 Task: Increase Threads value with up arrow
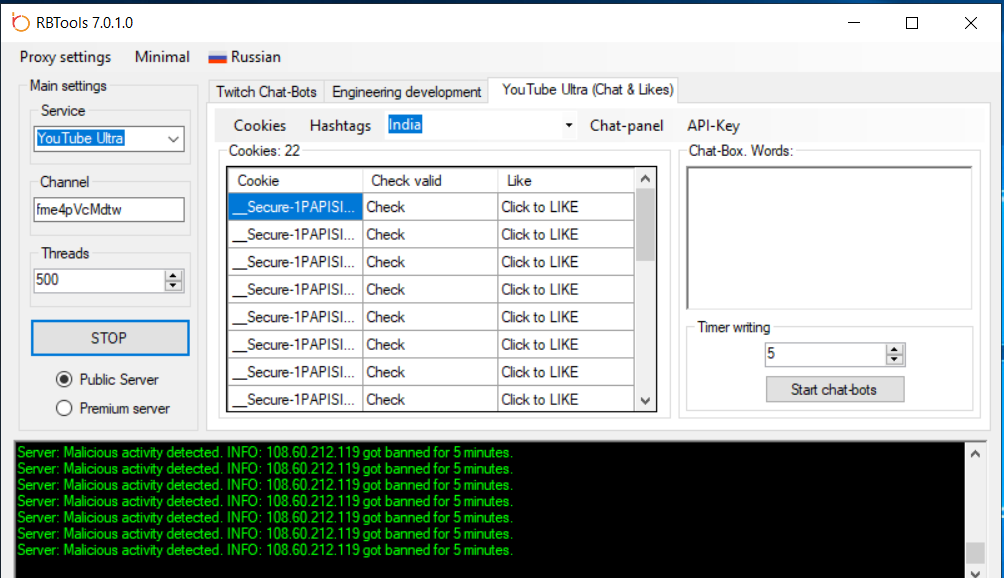[x=174, y=275]
